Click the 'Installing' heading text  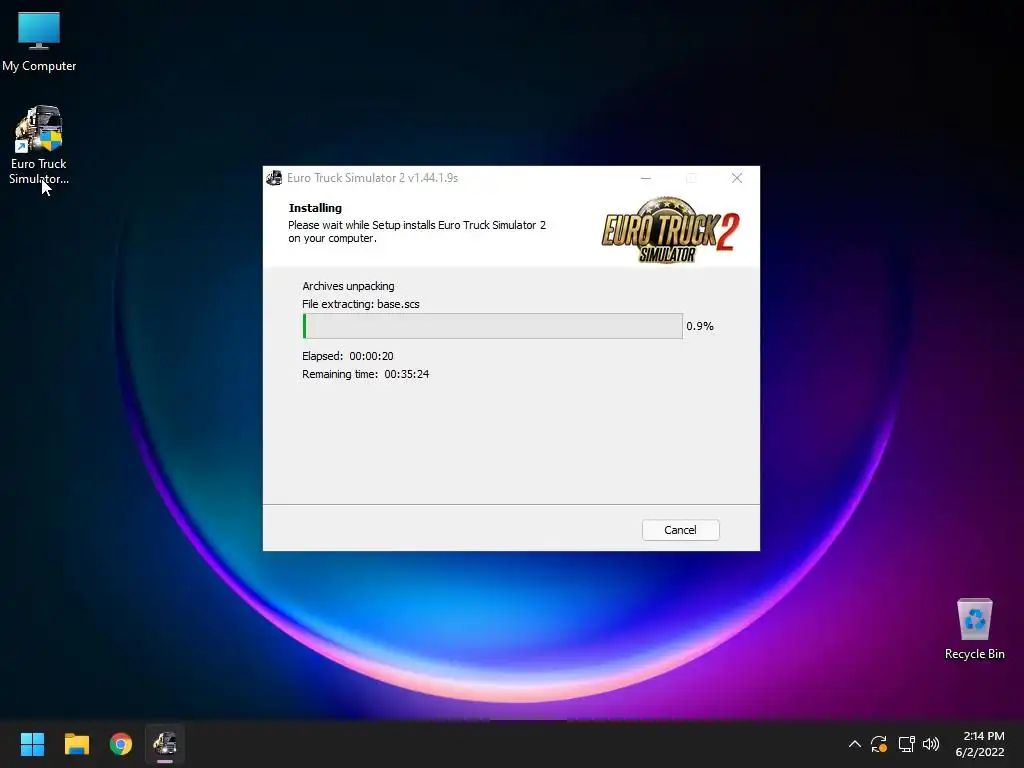315,208
